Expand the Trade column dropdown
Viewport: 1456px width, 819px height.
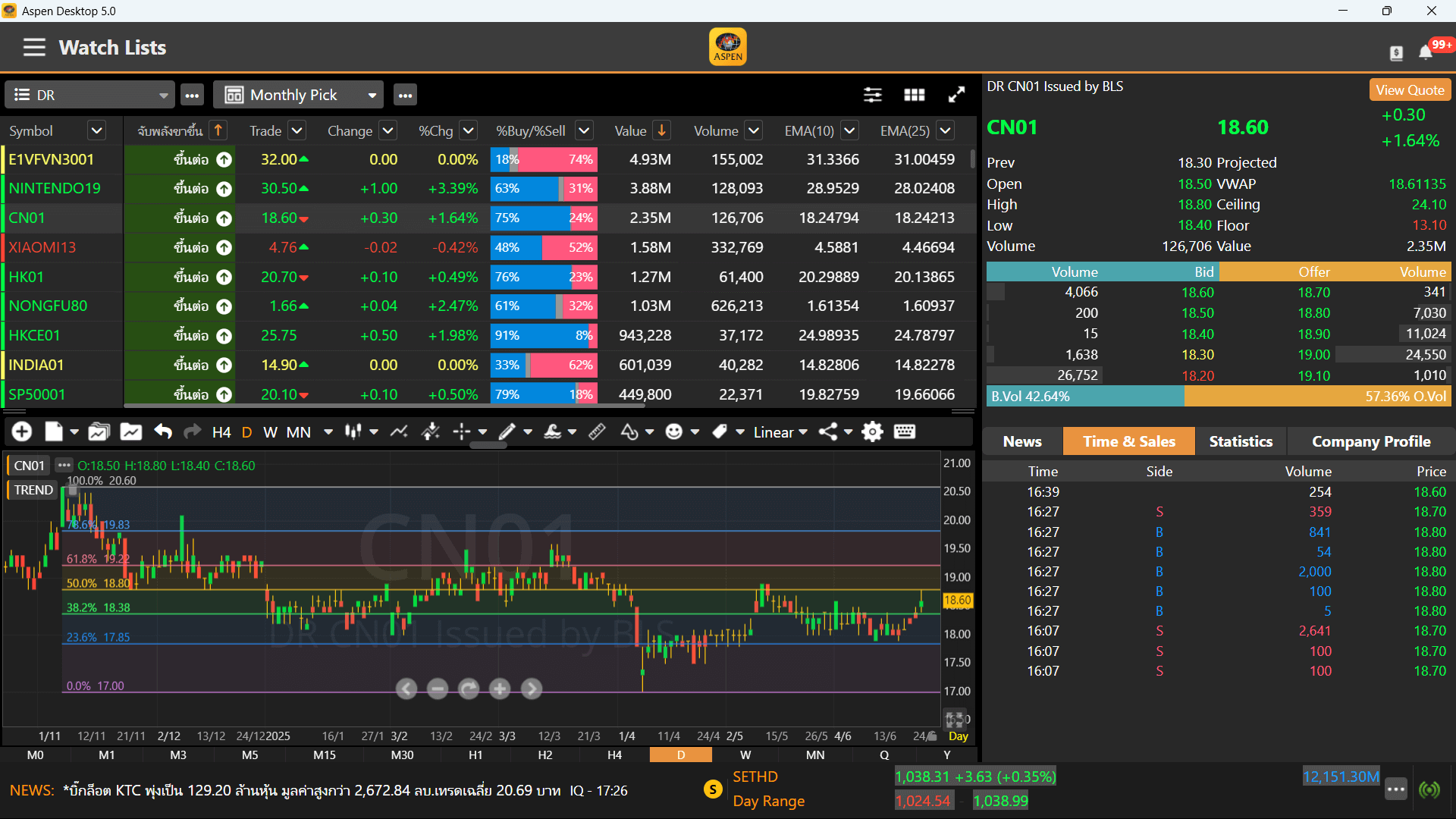coord(297,130)
